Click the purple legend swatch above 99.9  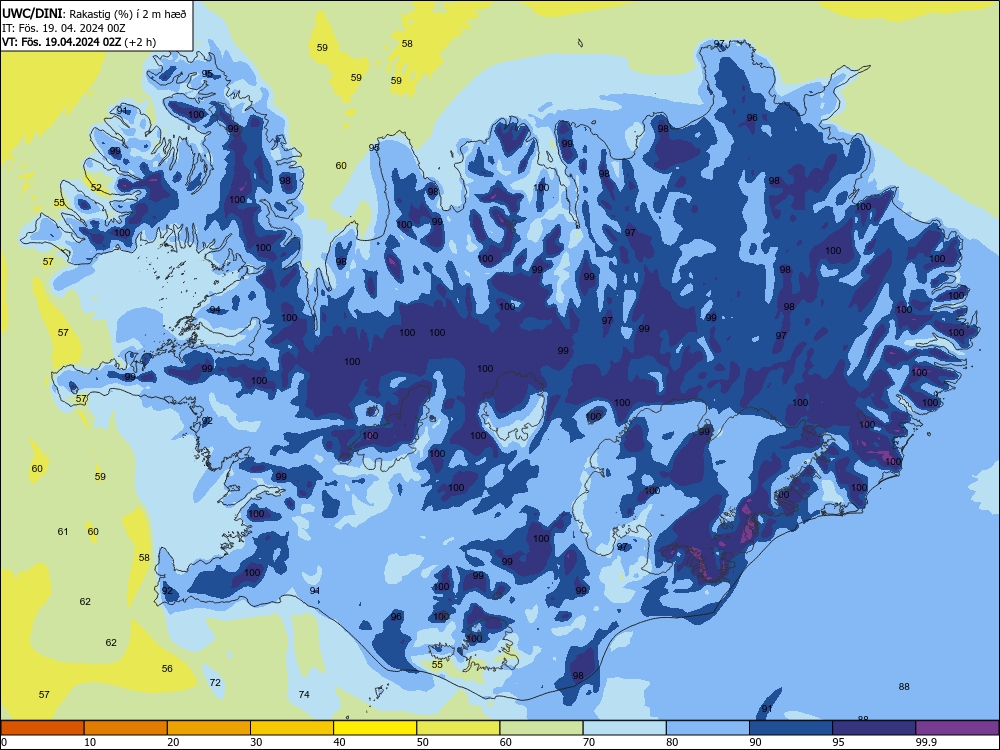[x=957, y=728]
